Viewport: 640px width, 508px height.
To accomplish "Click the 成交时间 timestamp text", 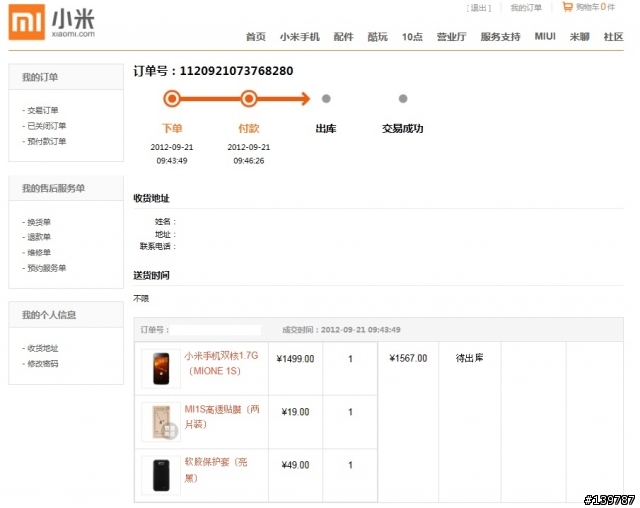I will click(341, 330).
